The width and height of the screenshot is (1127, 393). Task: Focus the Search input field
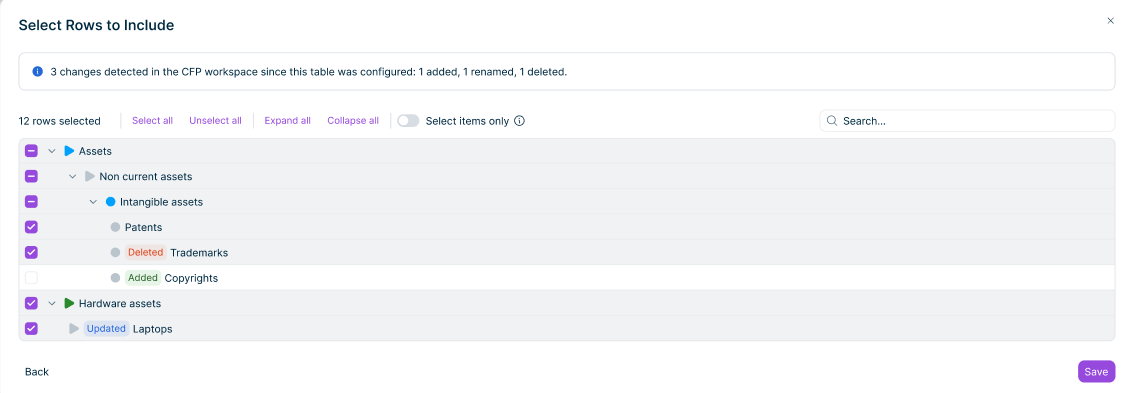[x=967, y=121]
